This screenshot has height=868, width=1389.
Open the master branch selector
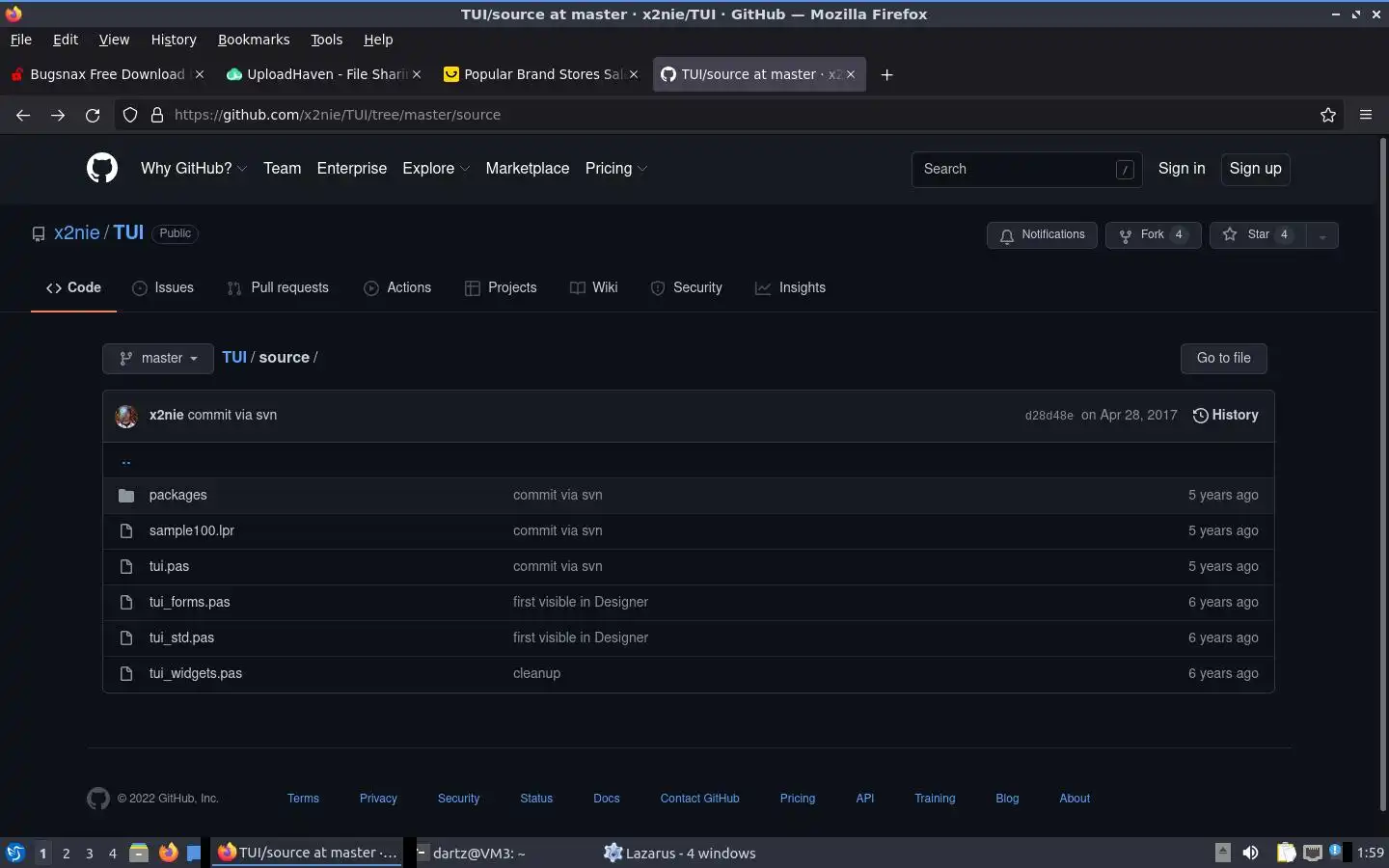click(158, 358)
